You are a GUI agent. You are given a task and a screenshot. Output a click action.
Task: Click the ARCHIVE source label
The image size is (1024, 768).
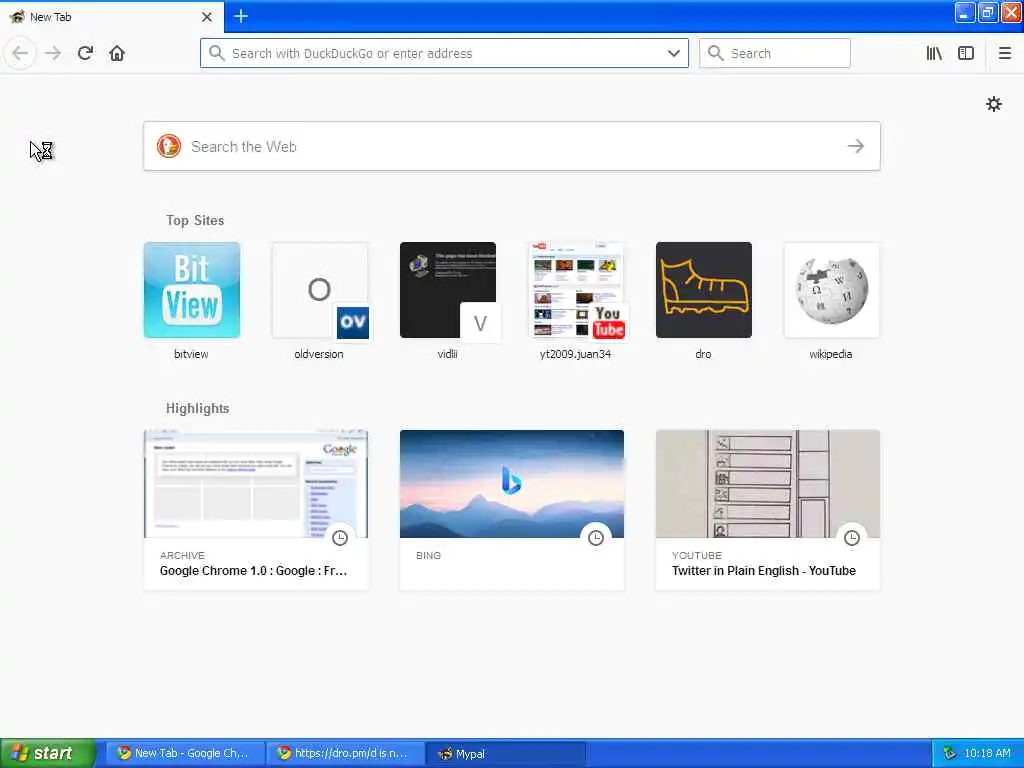(182, 555)
